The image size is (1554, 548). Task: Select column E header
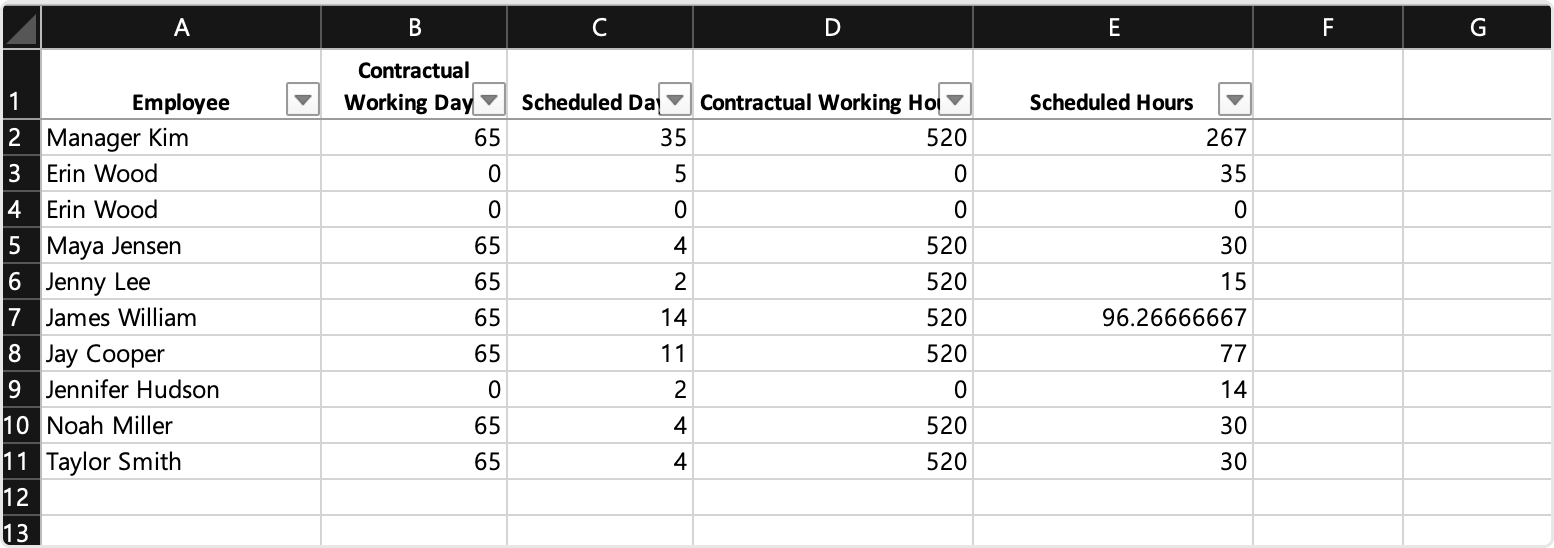pyautogui.click(x=1113, y=28)
